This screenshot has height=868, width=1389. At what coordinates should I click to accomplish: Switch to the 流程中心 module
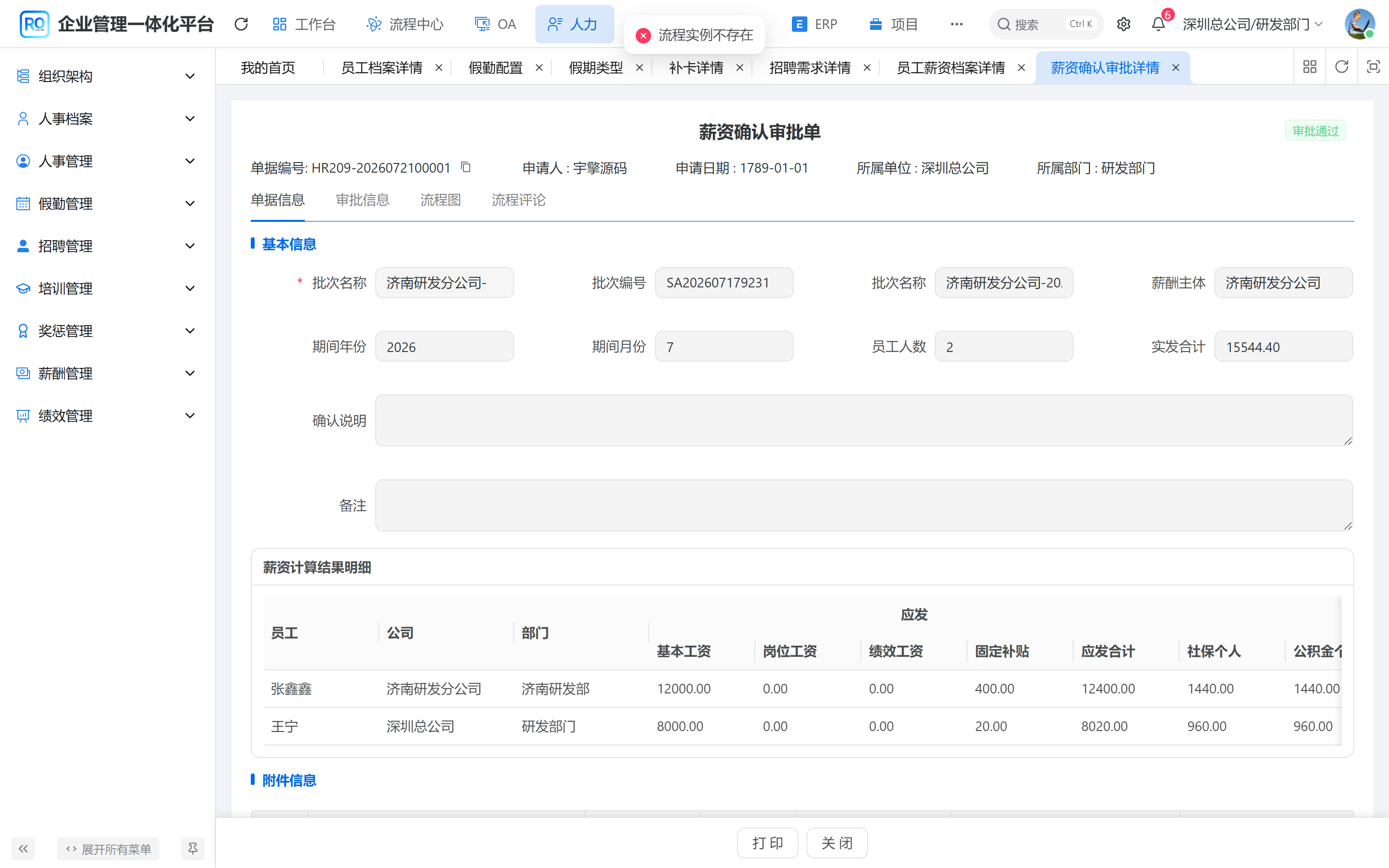405,24
